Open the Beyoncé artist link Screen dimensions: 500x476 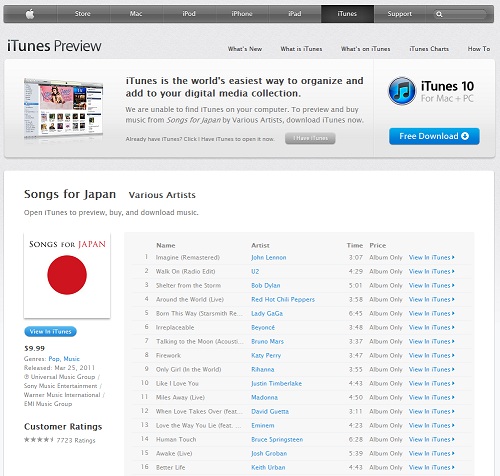[263, 328]
